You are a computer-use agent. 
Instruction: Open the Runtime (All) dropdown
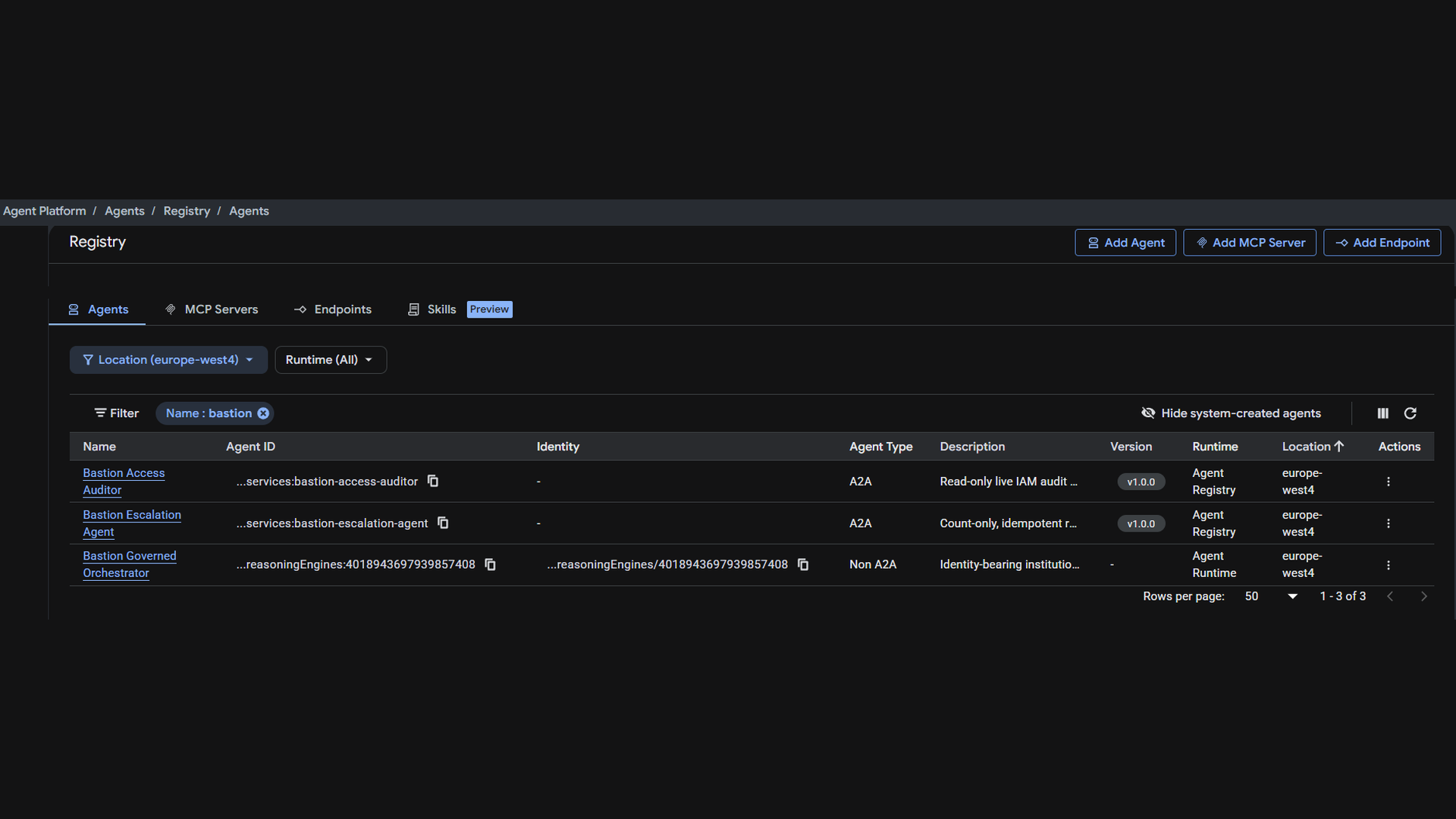(331, 360)
